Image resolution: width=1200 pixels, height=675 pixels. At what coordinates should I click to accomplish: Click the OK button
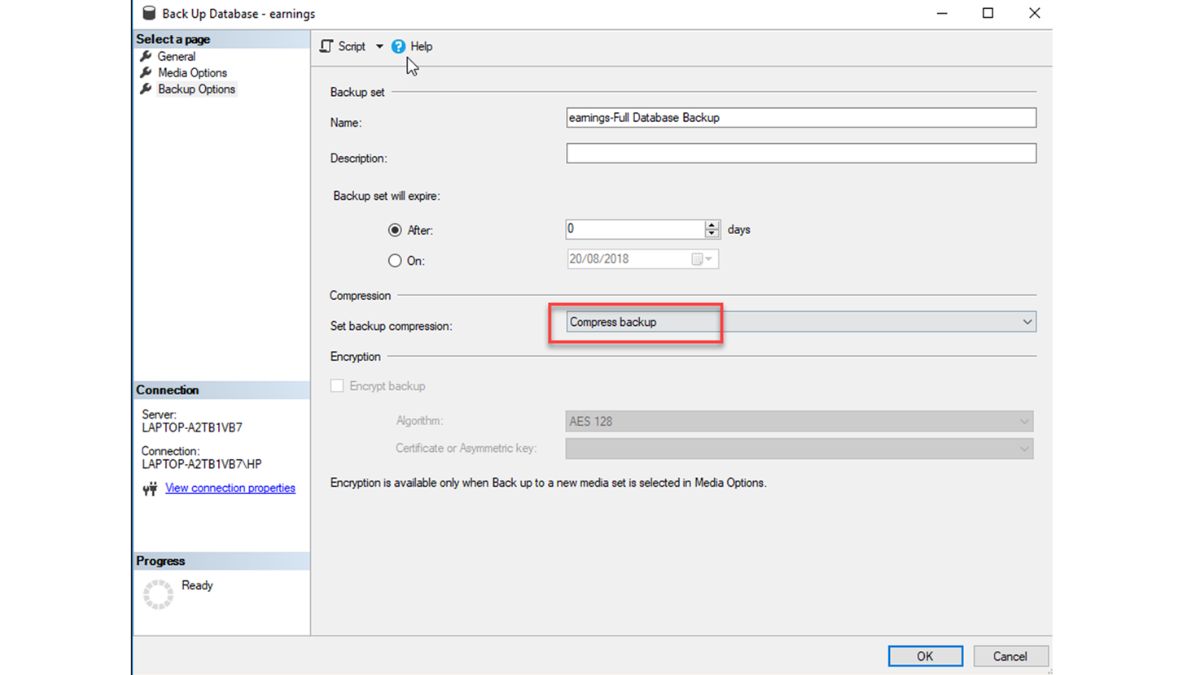(x=925, y=656)
